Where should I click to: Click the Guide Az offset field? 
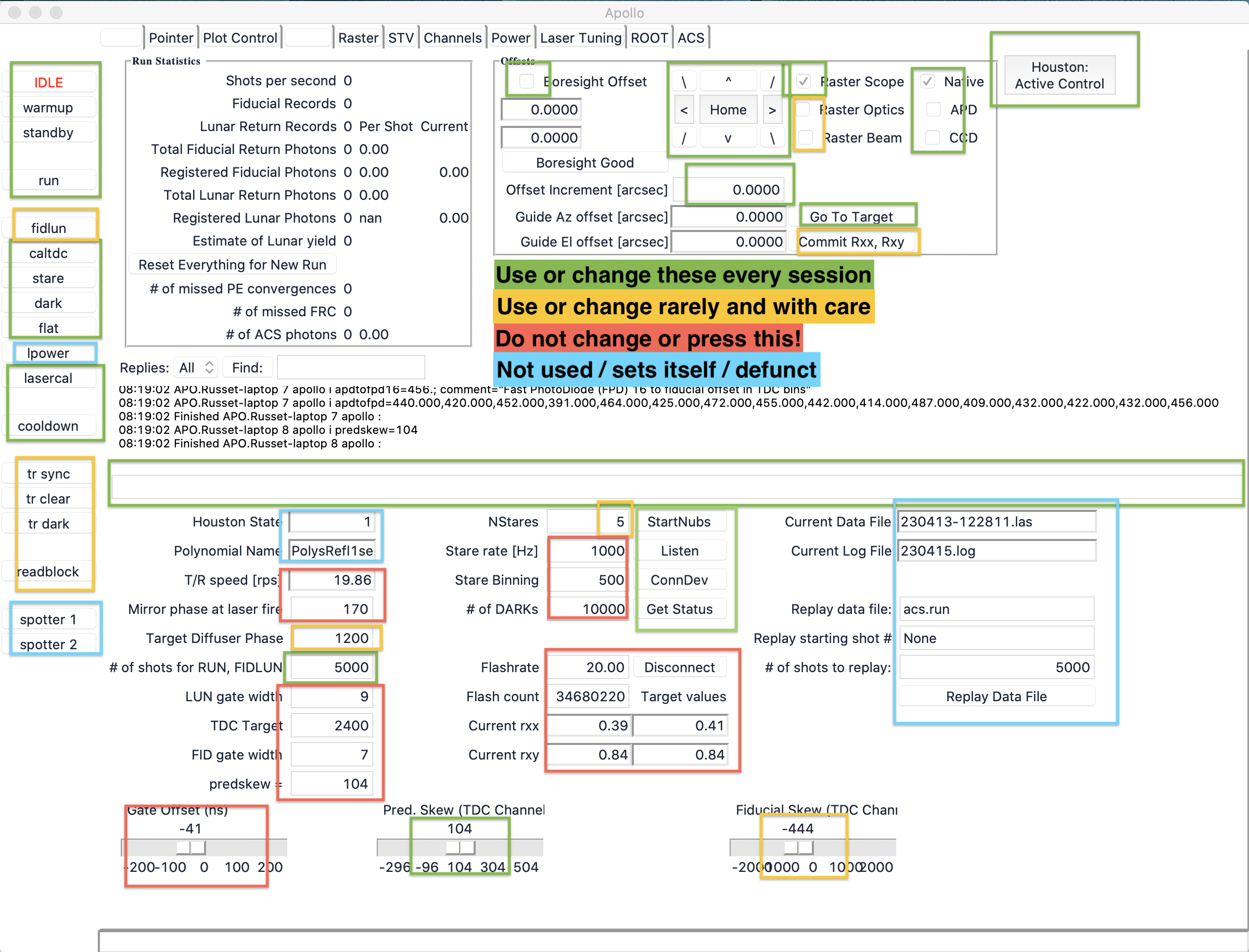tap(729, 217)
